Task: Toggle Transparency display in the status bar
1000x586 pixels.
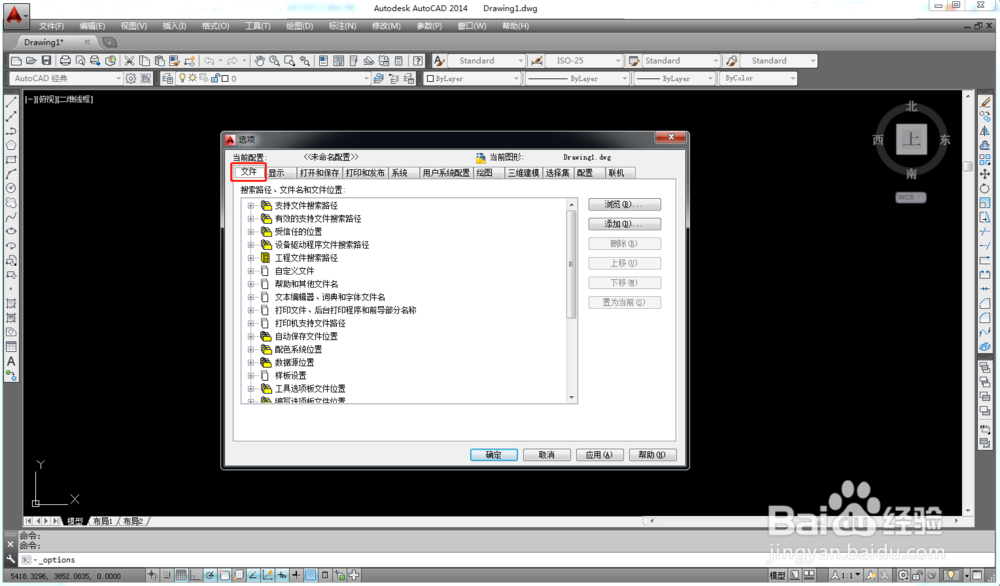Action: [311, 575]
